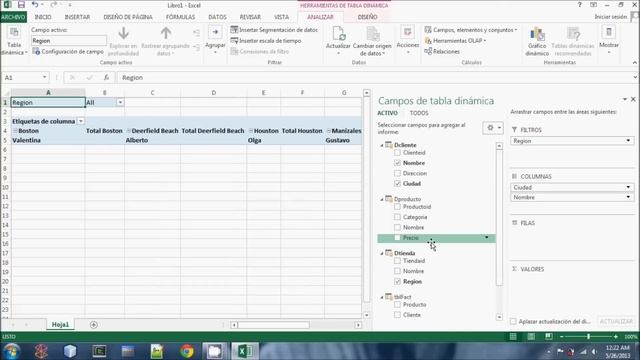Open Cambiar origen de datos
Image resolution: width=640 pixels, height=360 pixels.
point(372,41)
